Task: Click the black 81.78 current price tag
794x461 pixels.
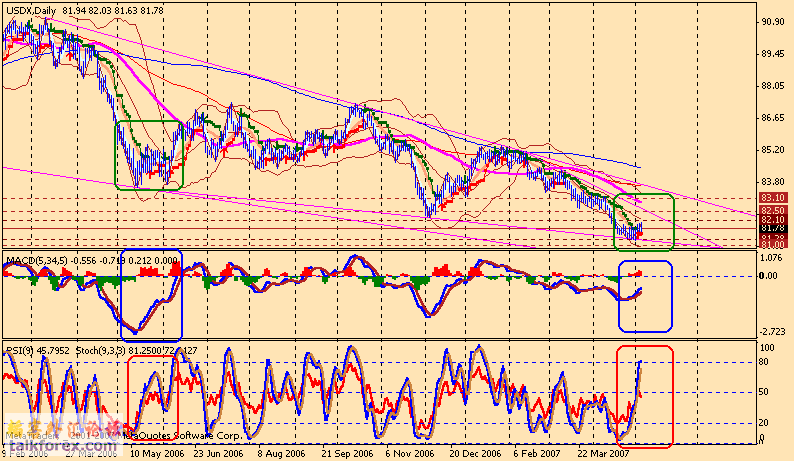Action: (x=773, y=228)
